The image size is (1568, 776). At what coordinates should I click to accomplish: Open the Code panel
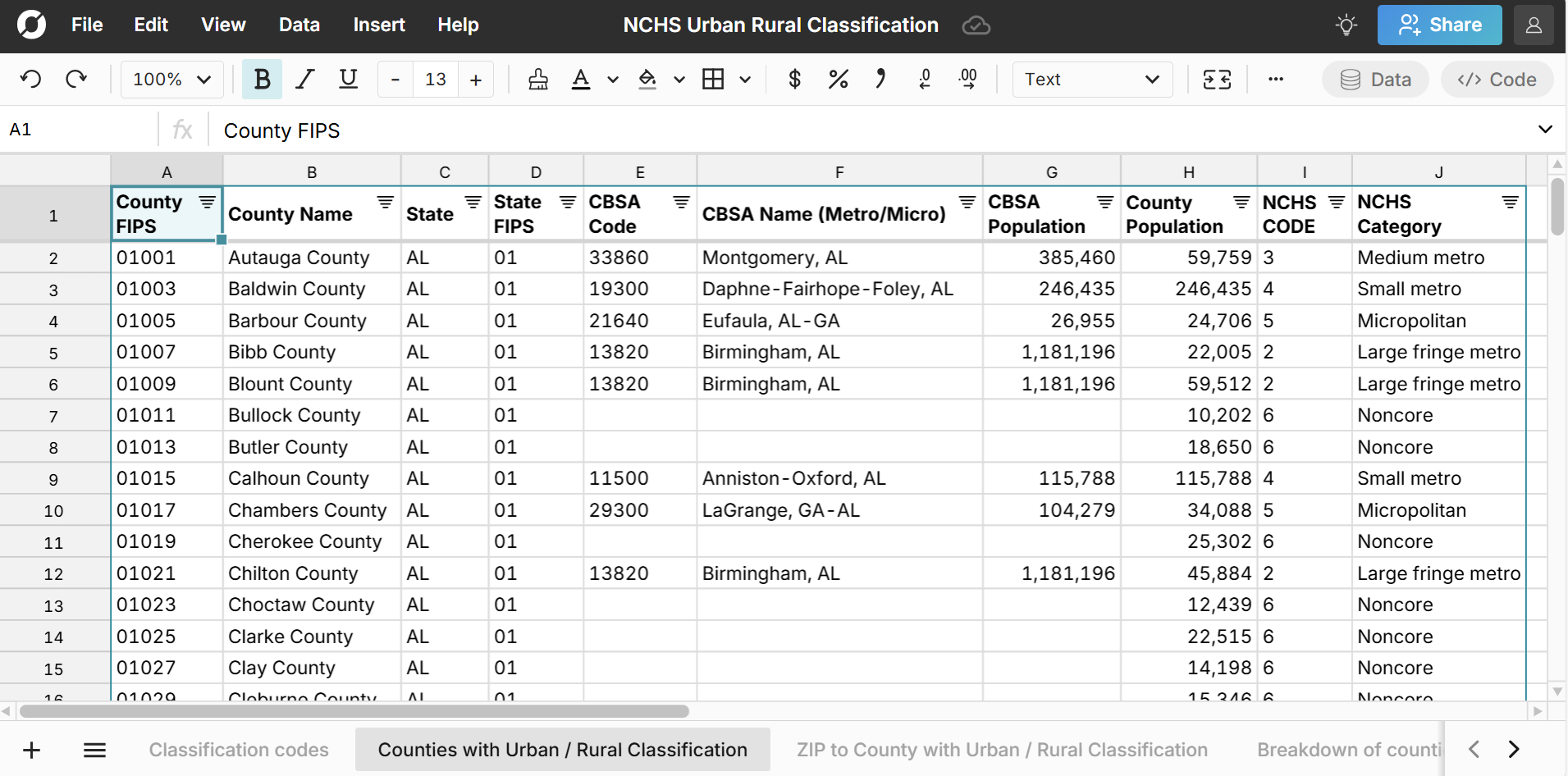pos(1496,79)
